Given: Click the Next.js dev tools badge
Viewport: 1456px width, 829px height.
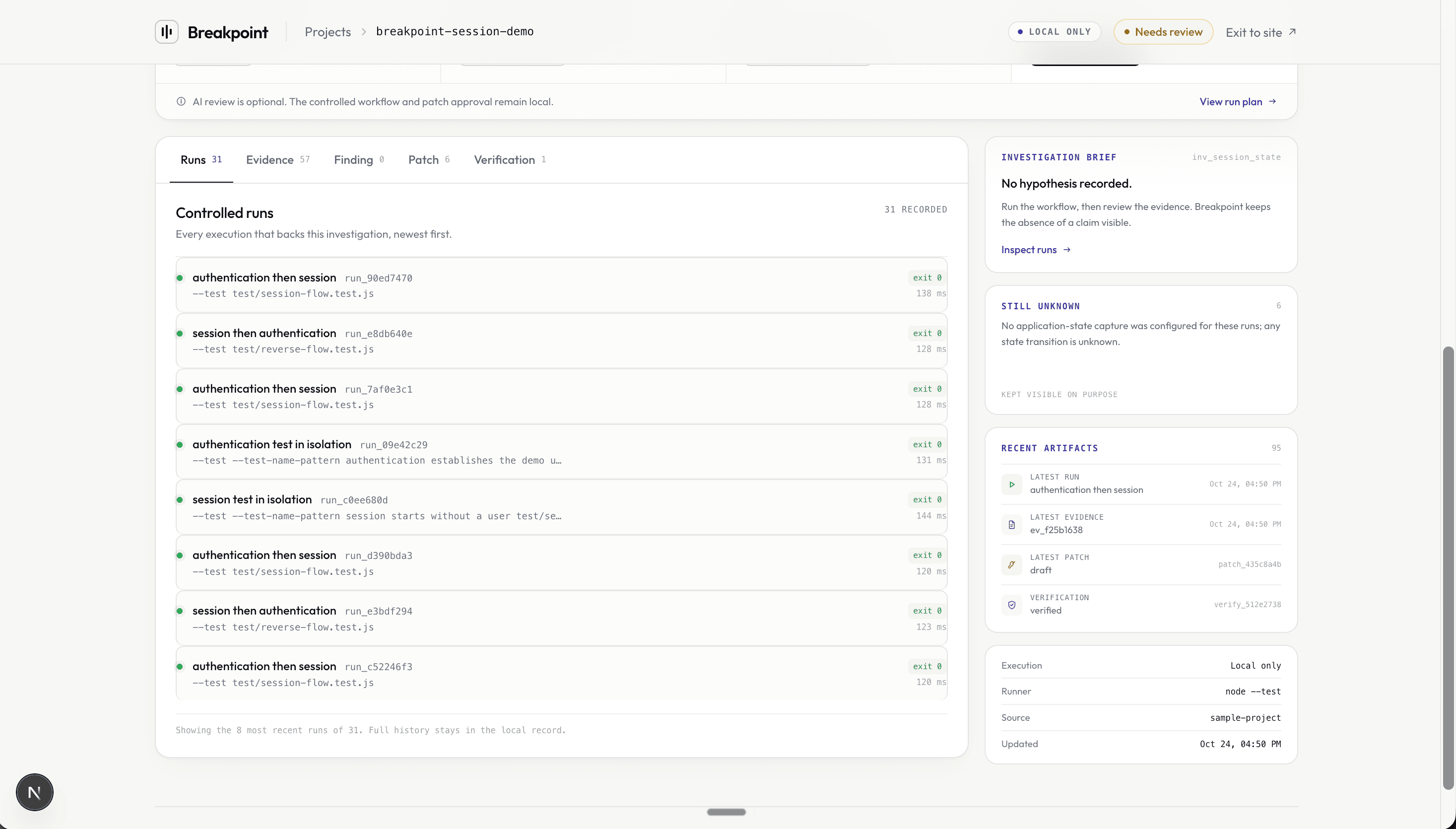Looking at the screenshot, I should [35, 792].
